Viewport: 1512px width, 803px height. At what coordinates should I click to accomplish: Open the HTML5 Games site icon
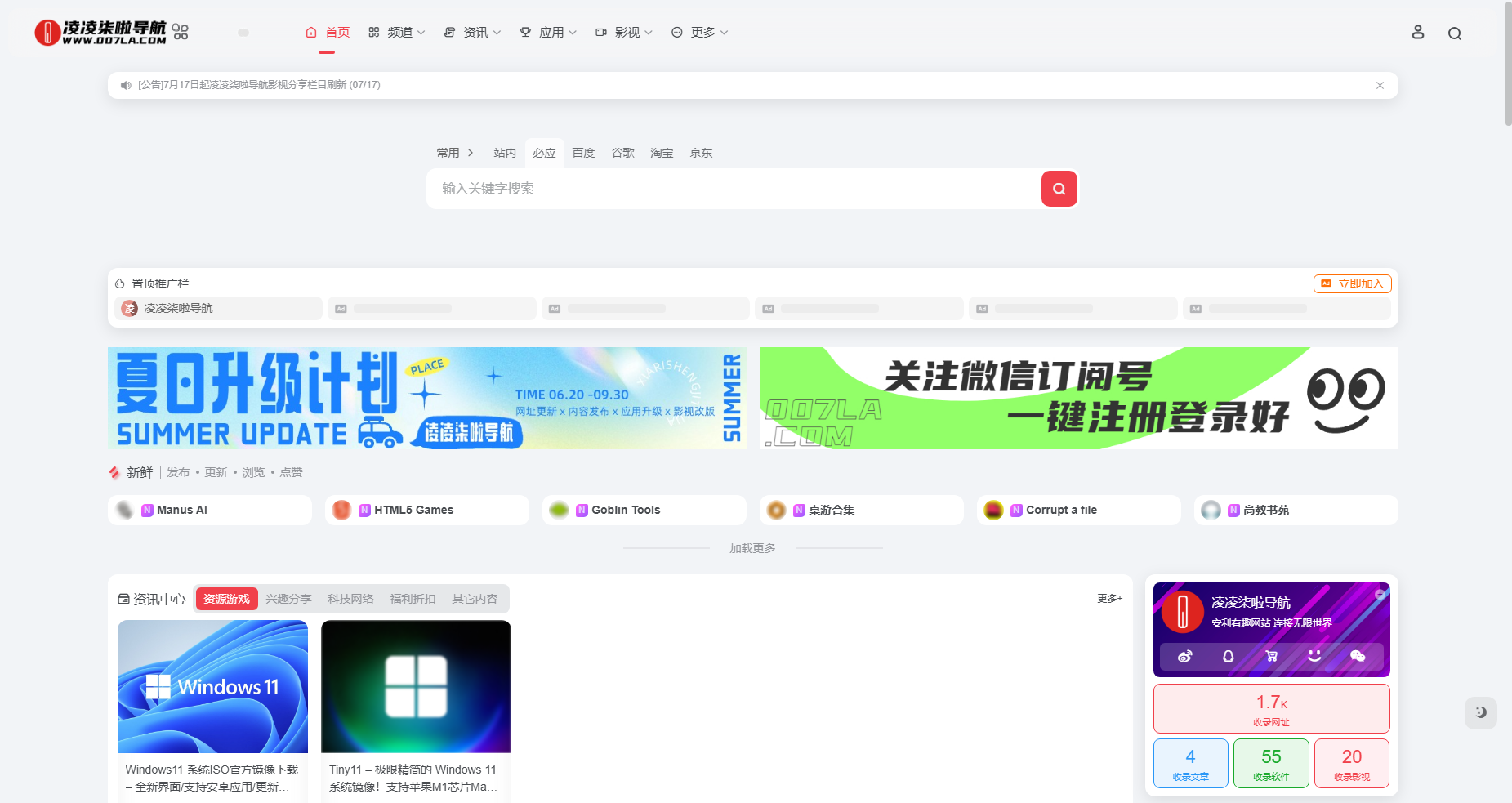point(342,510)
